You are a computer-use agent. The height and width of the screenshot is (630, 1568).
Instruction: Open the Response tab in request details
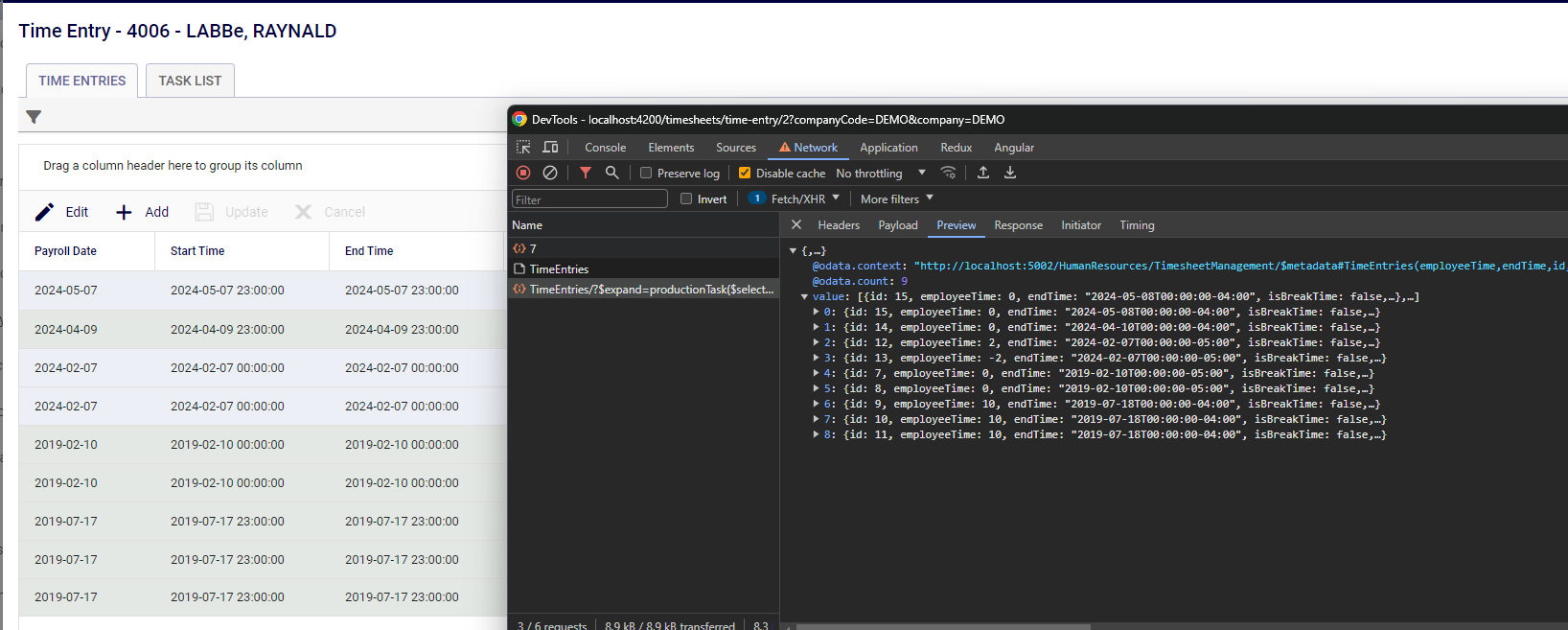pos(1018,225)
